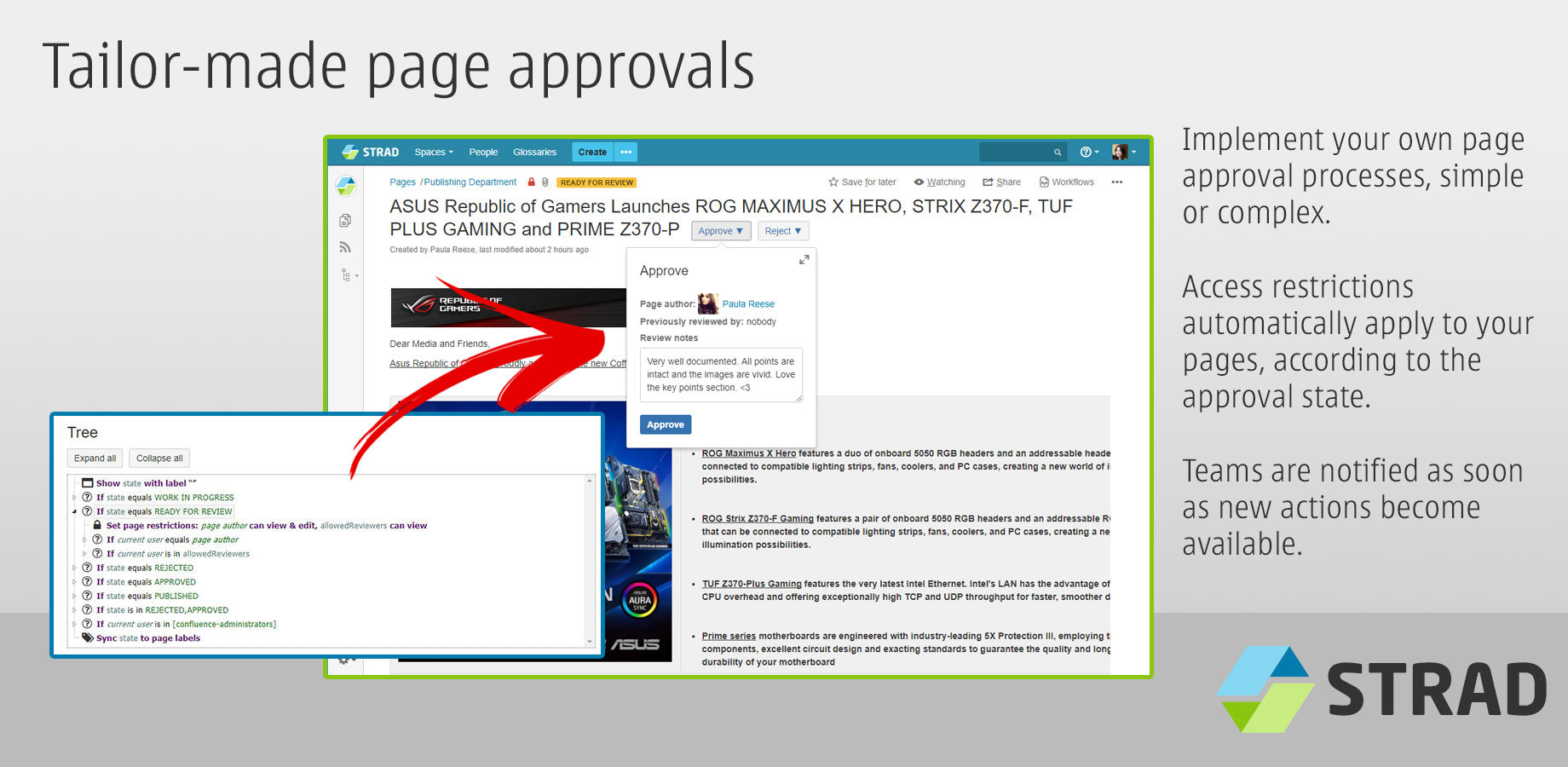Open the Prime series link
1568x767 pixels.
(x=729, y=636)
